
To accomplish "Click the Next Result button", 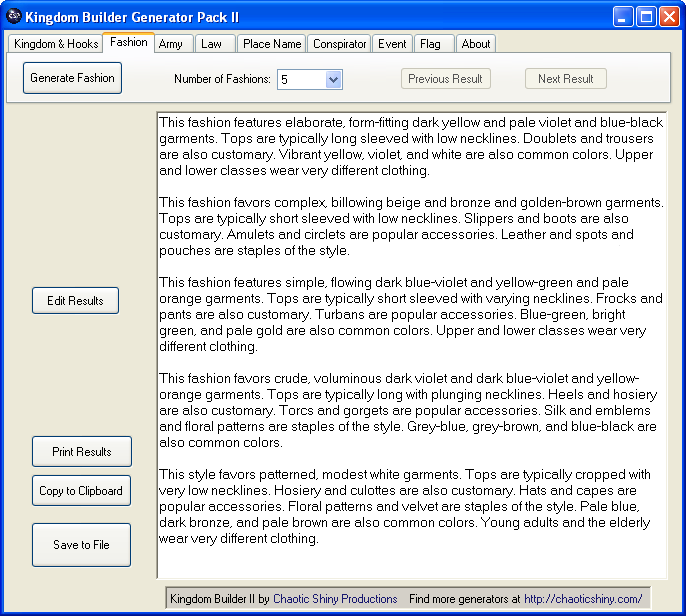I will coord(566,79).
